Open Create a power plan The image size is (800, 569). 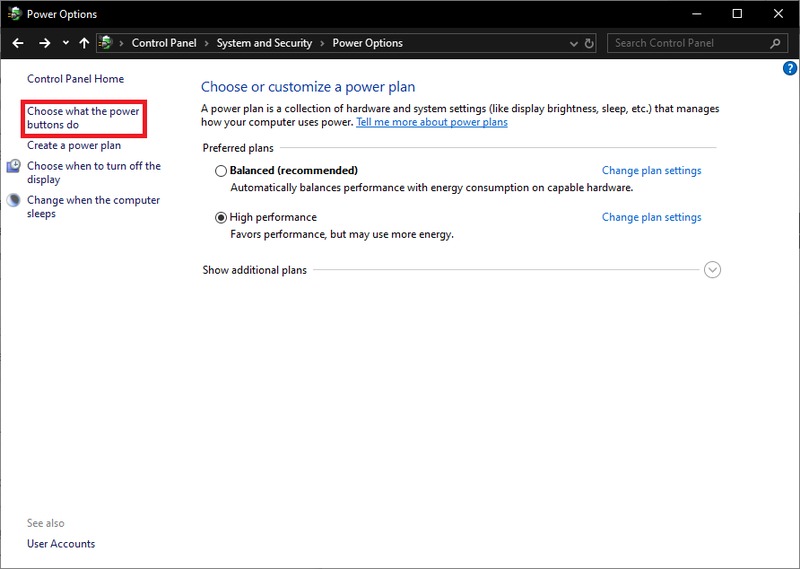click(x=74, y=145)
